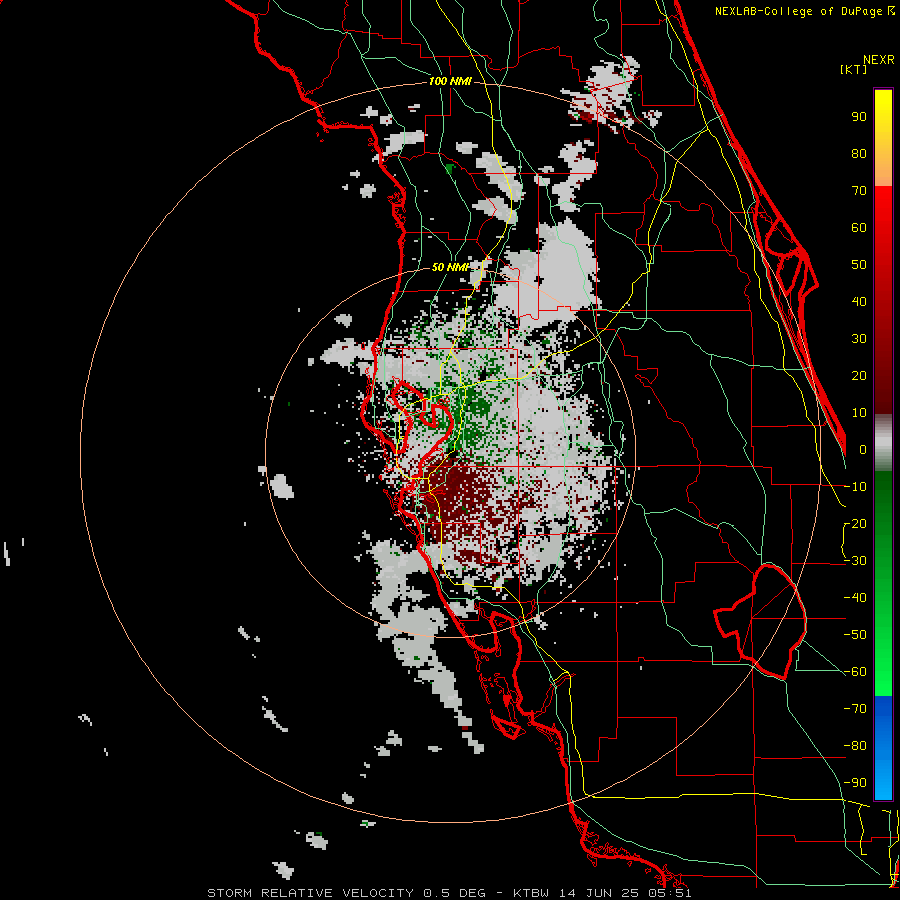The image size is (900, 900).
Task: Click the positive 60 value on the velocity scale
Action: pyautogui.click(x=859, y=228)
